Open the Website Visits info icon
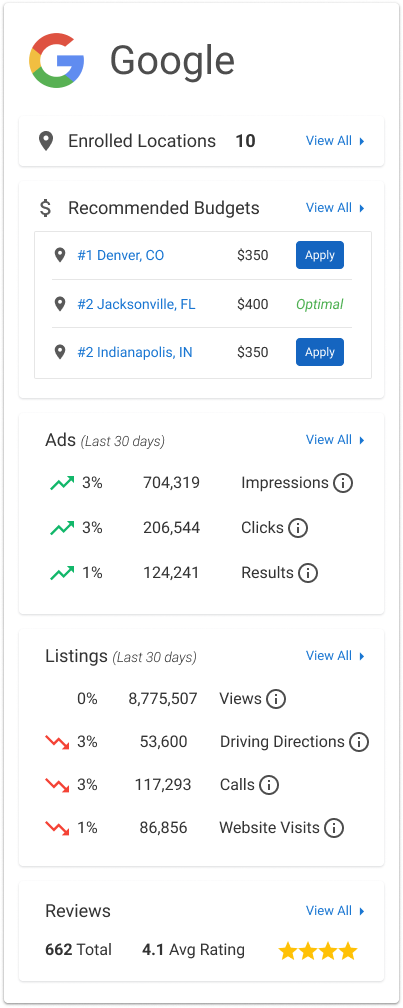The width and height of the screenshot is (403, 1008). click(334, 828)
